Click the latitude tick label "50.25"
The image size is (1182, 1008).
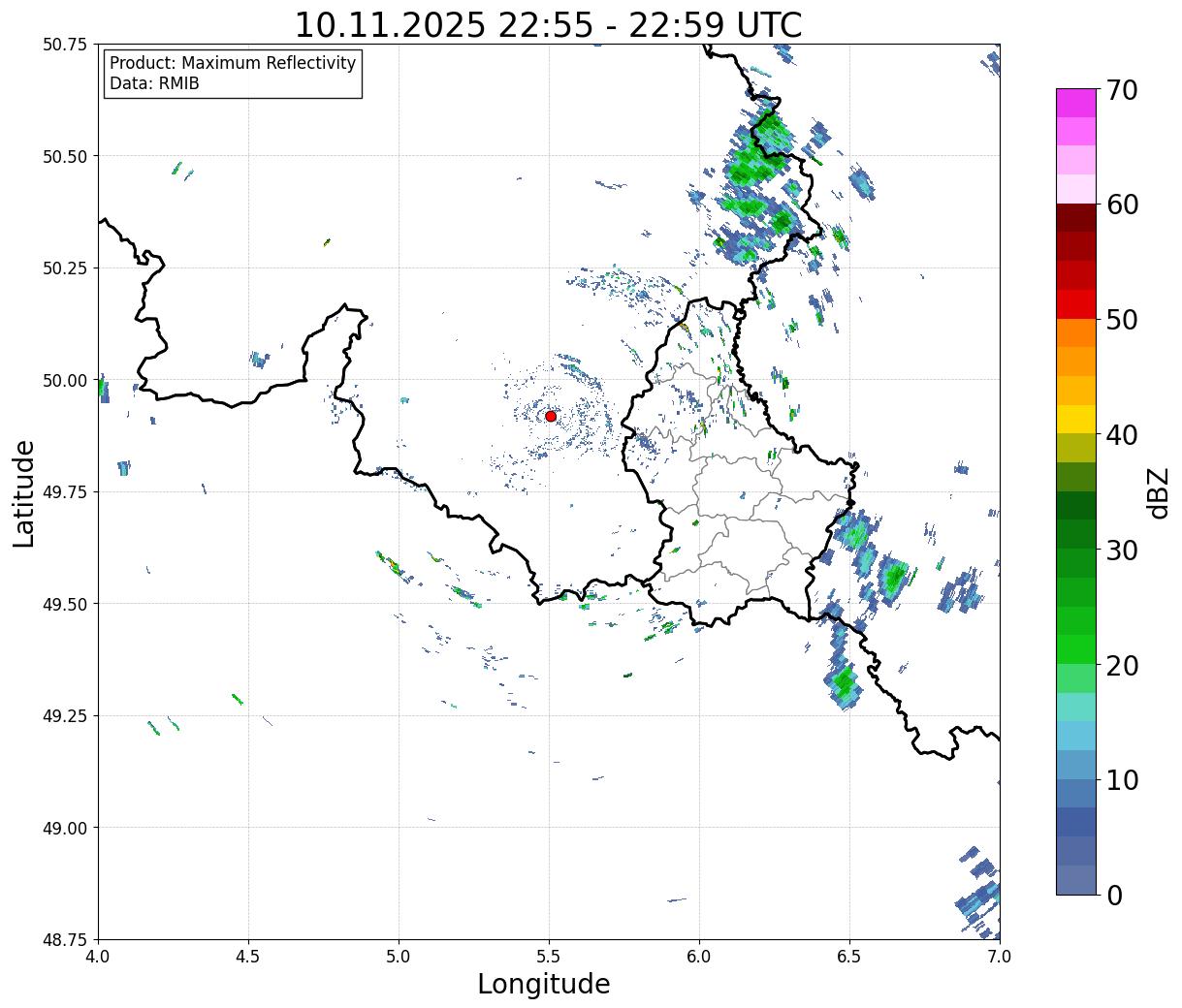[x=65, y=268]
